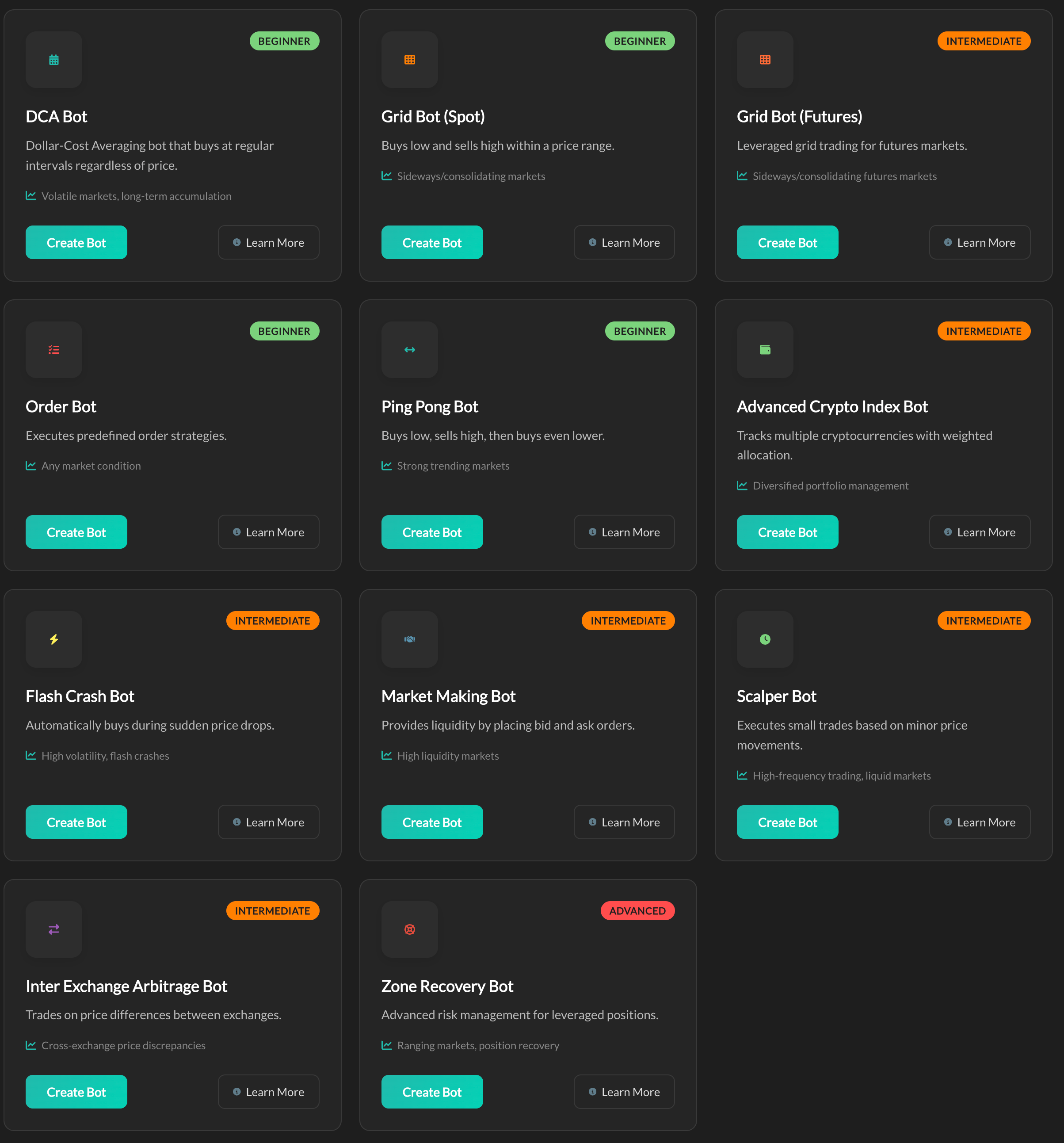Click the BEGINNER badge on Ping Pong Bot

pyautogui.click(x=640, y=331)
